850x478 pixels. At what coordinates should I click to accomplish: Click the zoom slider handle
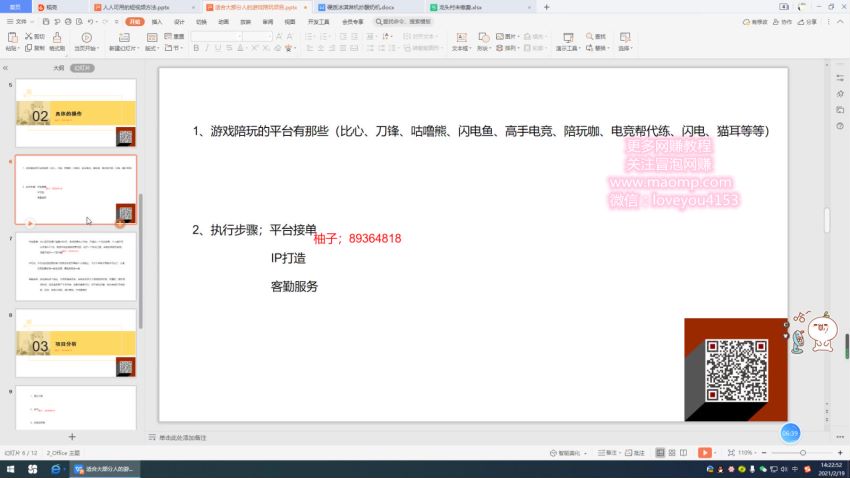coord(803,453)
